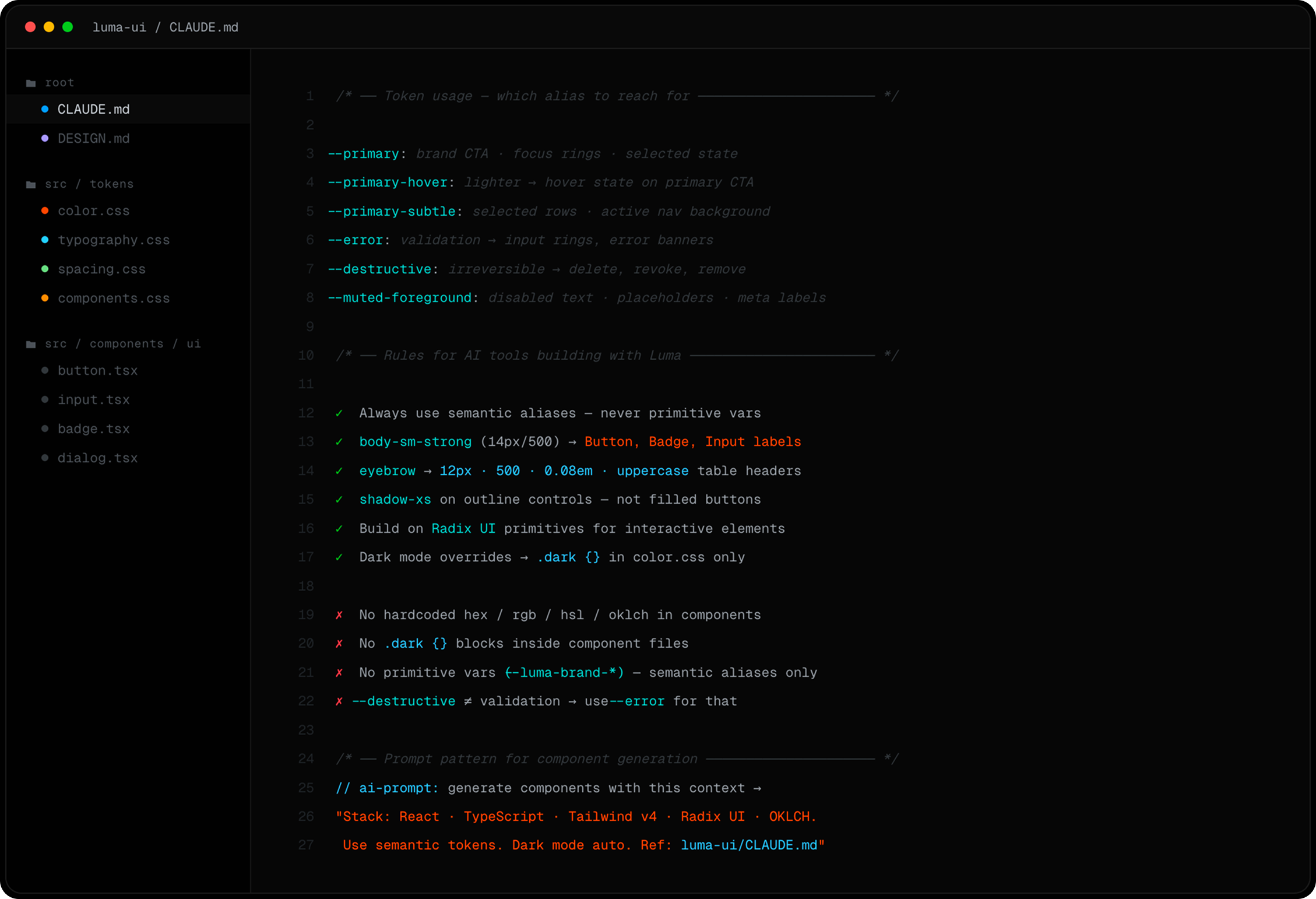Click line number 10 in the gutter
The image size is (1316, 899).
pyautogui.click(x=306, y=356)
